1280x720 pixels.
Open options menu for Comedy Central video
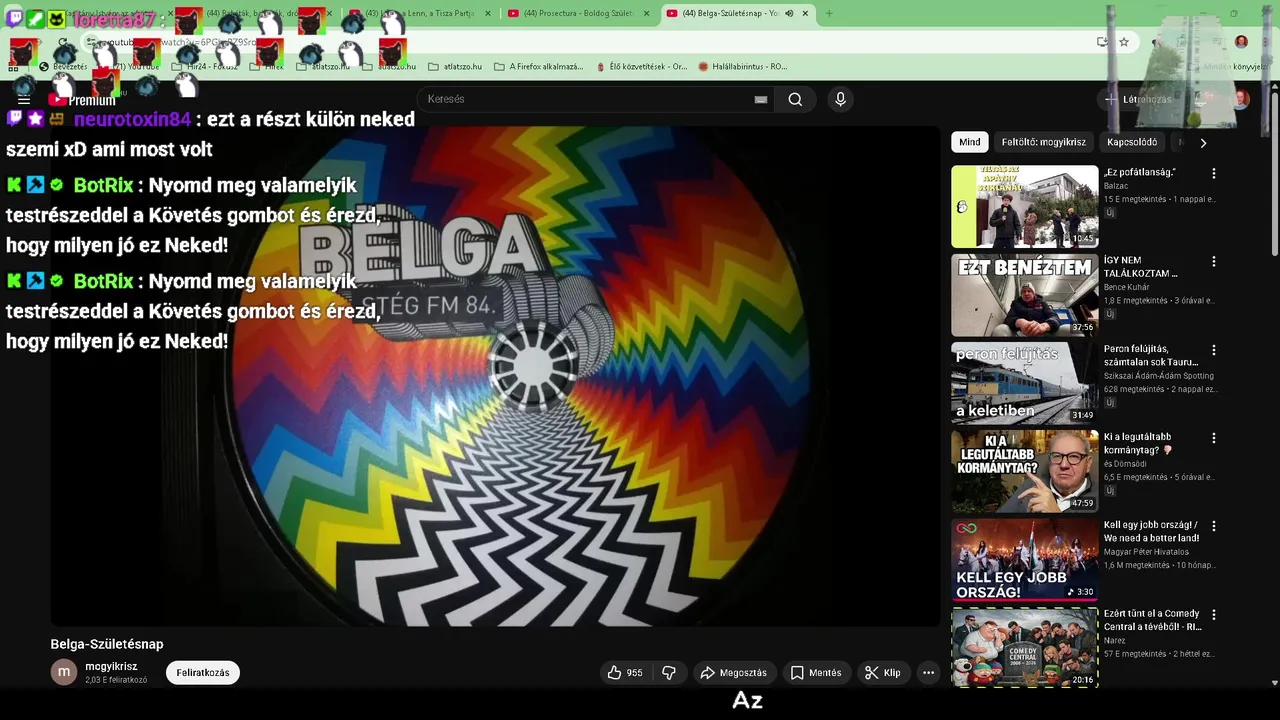coord(1214,615)
